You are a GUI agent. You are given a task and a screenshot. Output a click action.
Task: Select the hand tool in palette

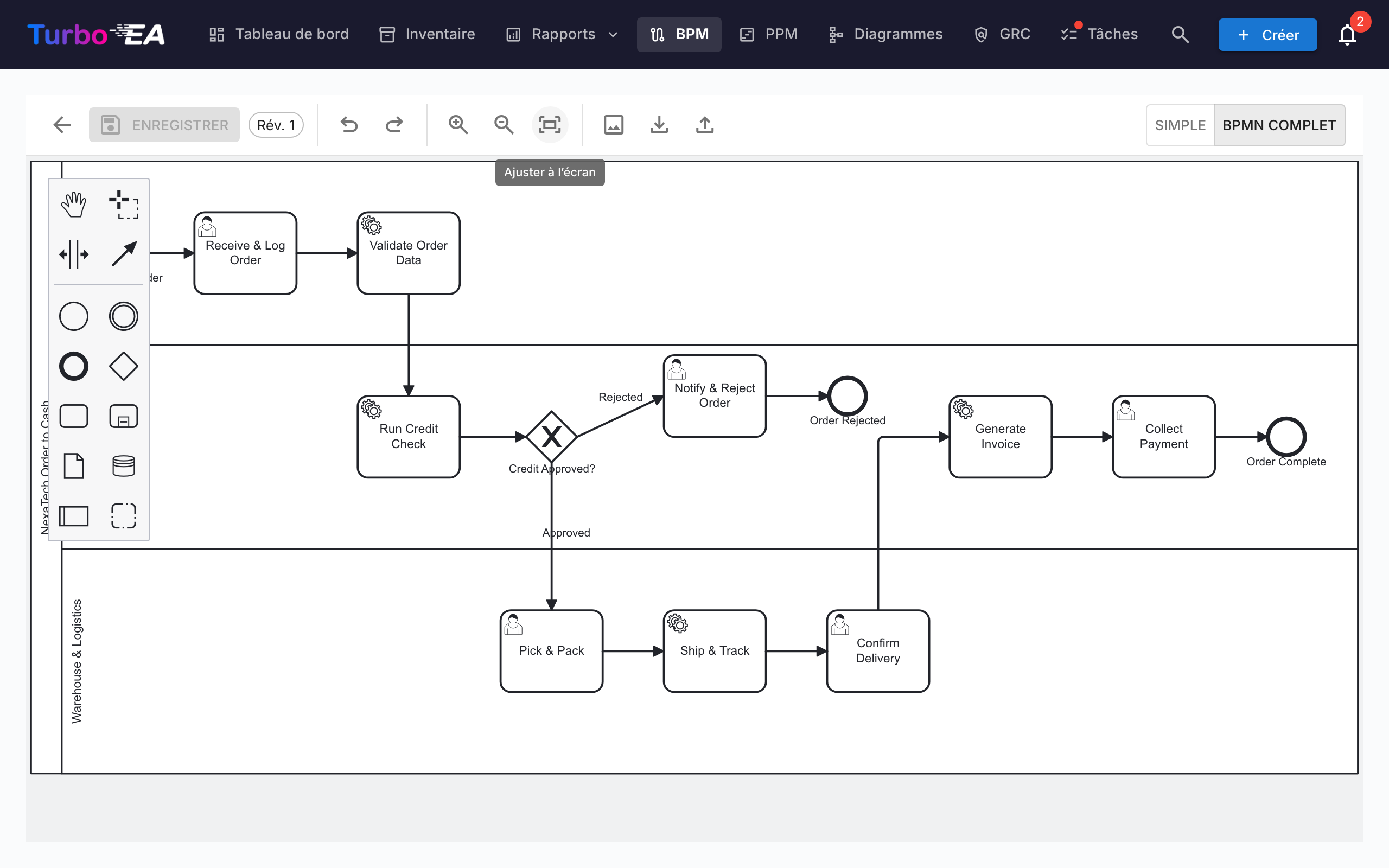click(x=73, y=205)
